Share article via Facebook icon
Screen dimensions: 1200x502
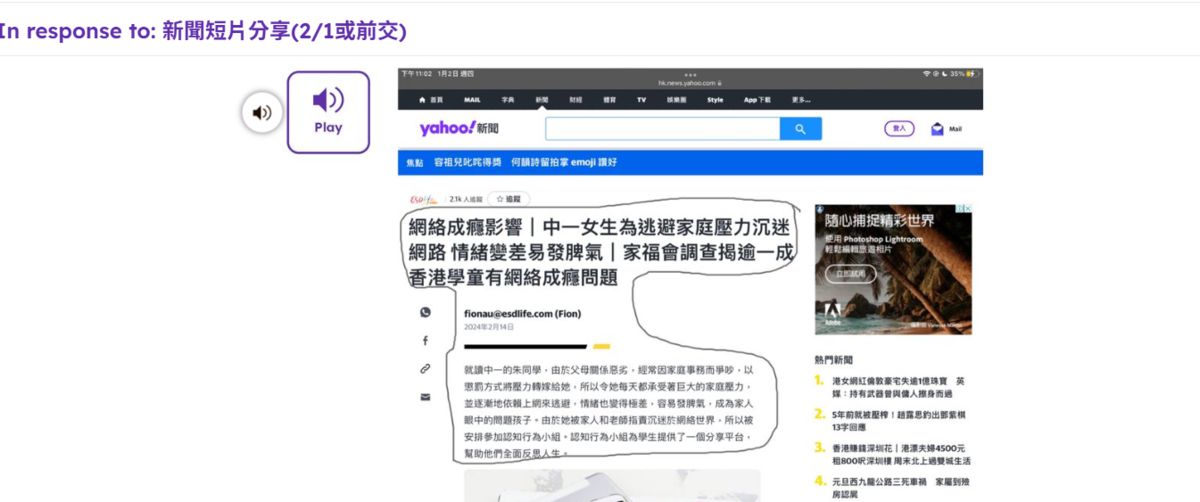pos(425,341)
